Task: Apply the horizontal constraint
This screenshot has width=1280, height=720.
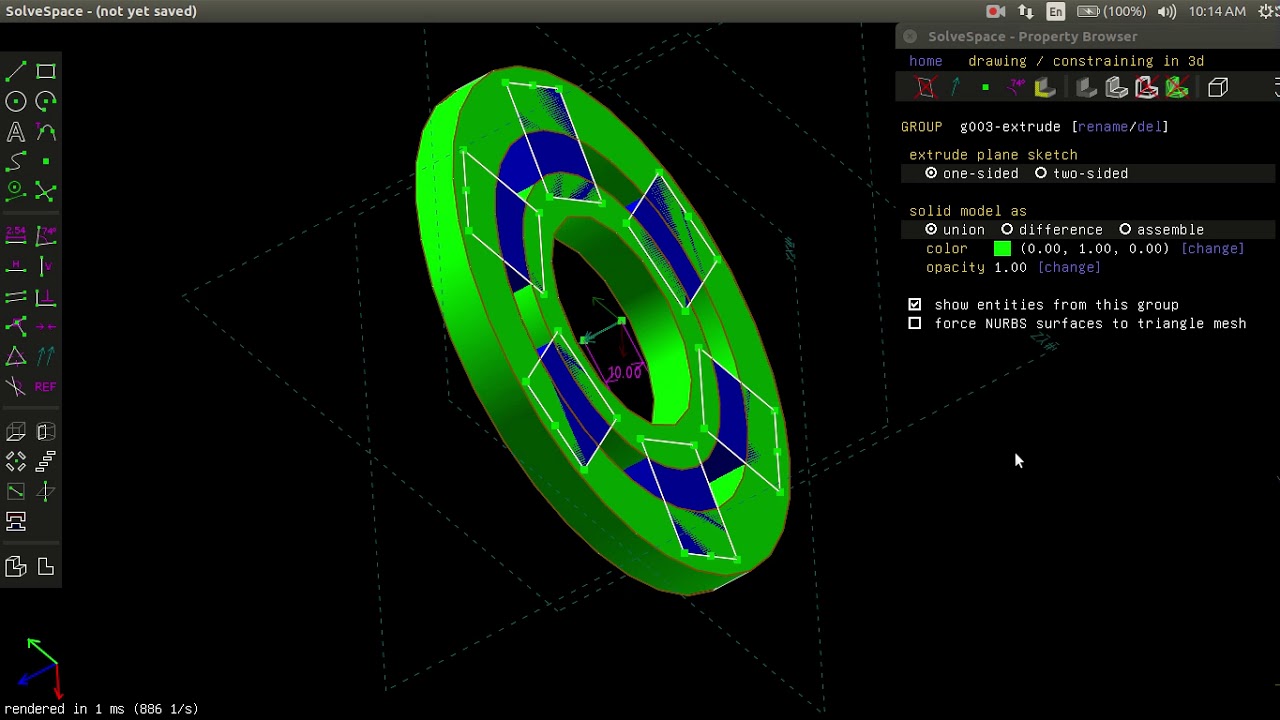Action: click(x=16, y=266)
